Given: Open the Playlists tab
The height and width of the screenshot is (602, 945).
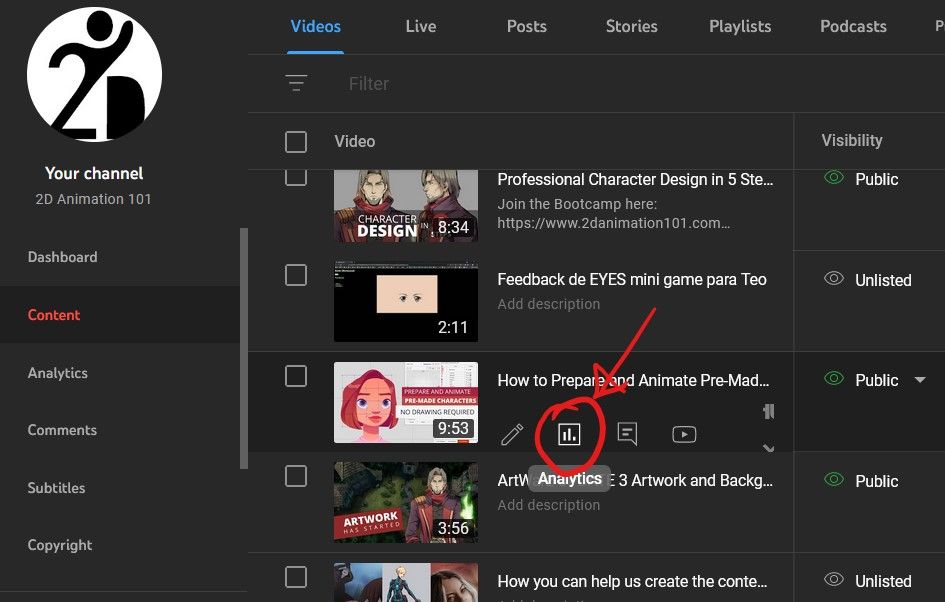Looking at the screenshot, I should point(740,27).
